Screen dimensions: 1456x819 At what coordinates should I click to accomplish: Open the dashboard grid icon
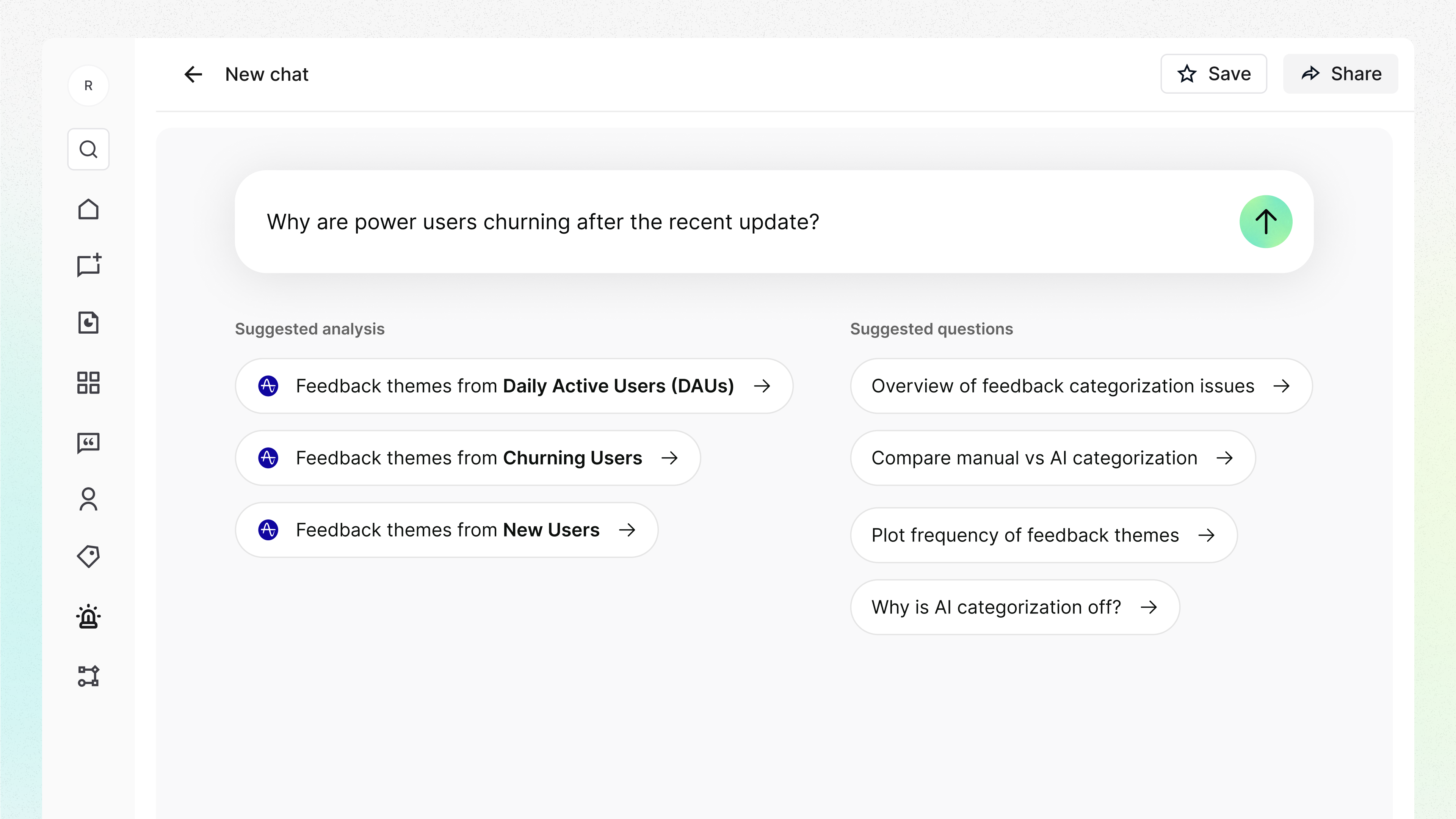click(88, 383)
